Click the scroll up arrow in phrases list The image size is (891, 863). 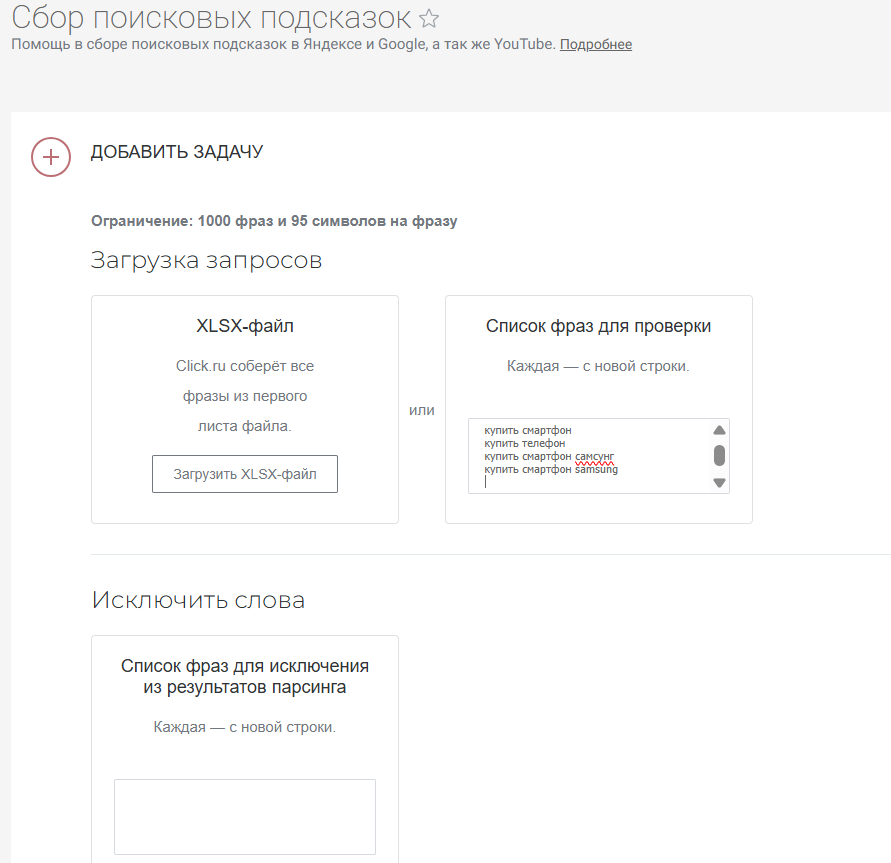pyautogui.click(x=718, y=430)
